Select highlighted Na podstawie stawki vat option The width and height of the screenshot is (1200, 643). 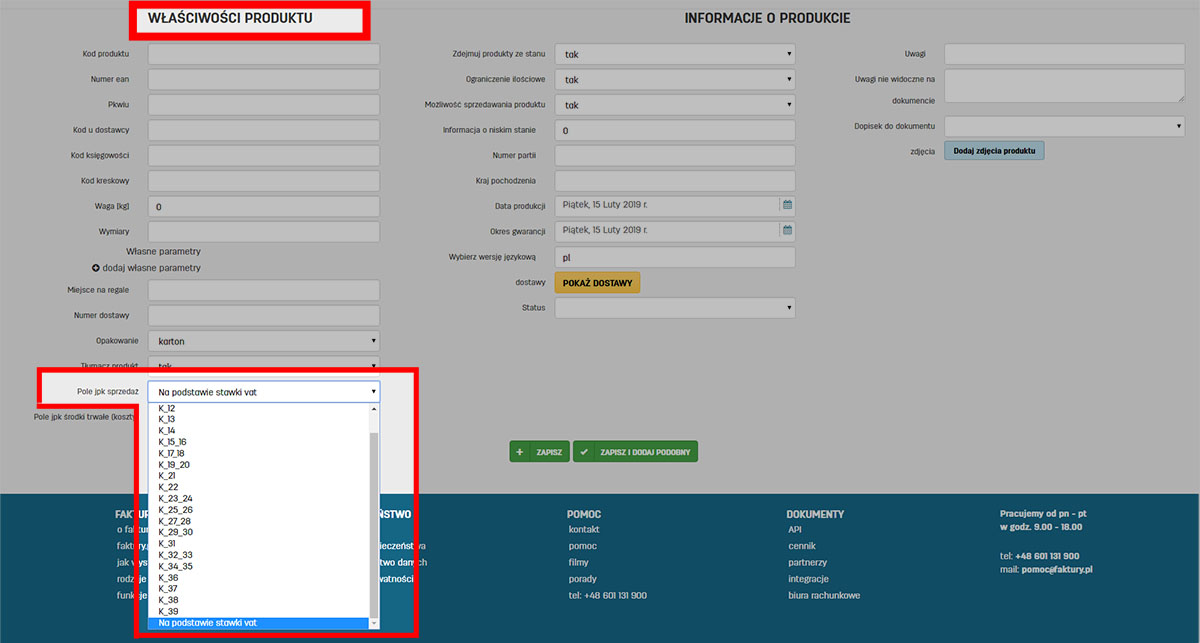tap(207, 623)
